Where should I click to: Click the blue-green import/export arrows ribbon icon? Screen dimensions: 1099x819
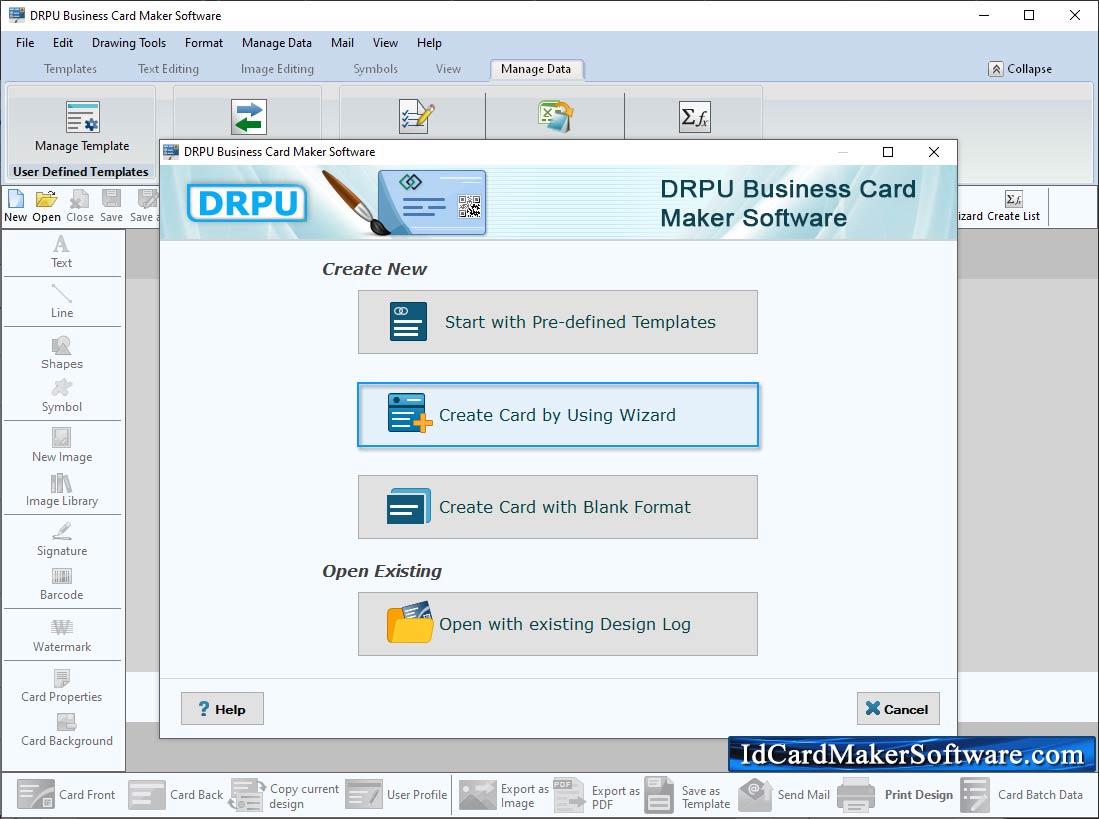(x=249, y=117)
